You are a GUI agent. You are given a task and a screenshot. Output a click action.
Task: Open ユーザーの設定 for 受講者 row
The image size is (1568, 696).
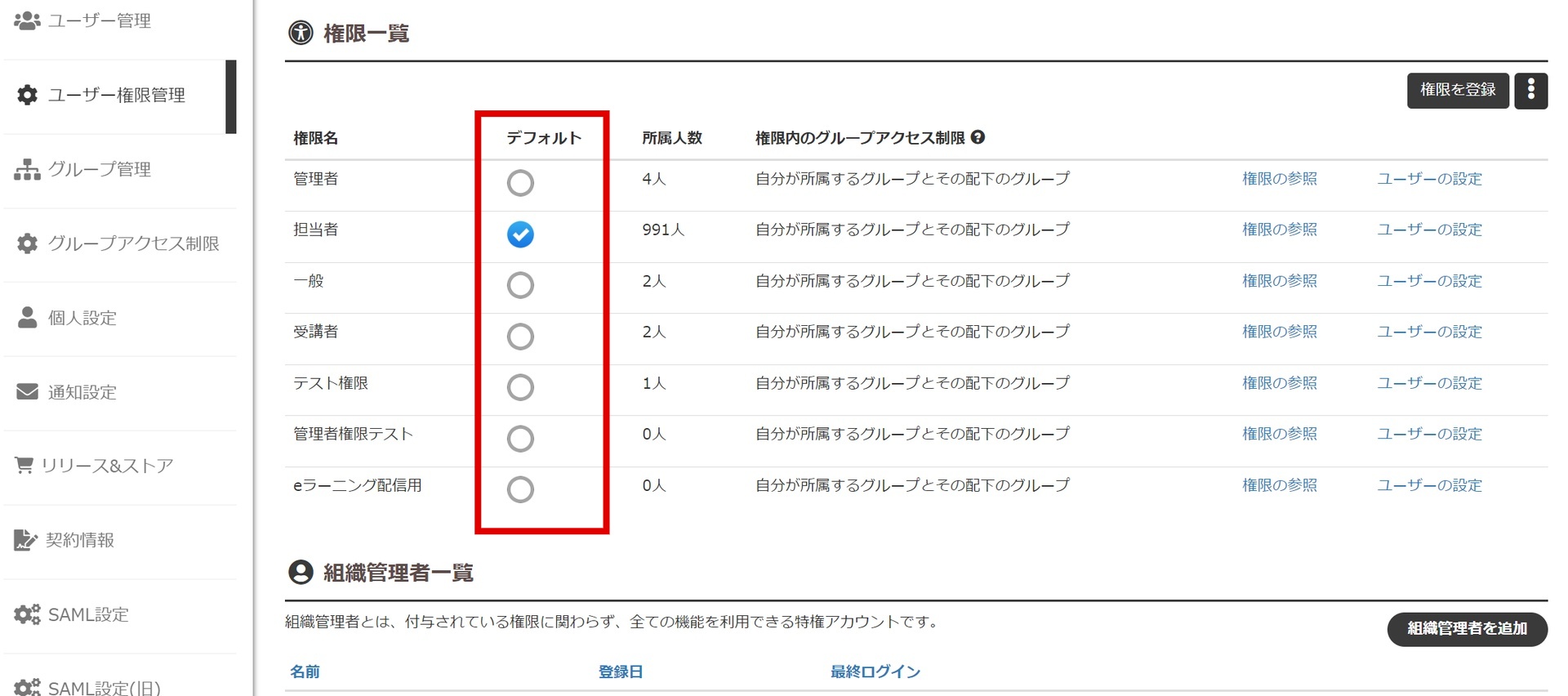[1430, 332]
